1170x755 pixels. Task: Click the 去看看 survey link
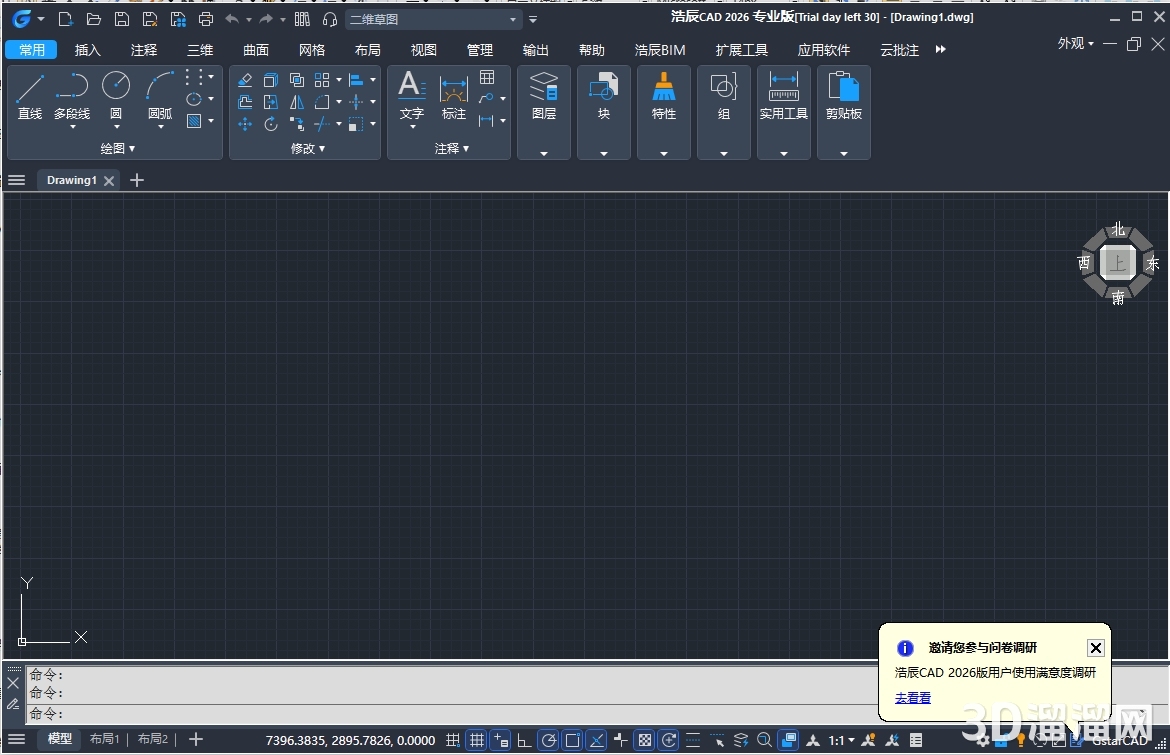912,698
